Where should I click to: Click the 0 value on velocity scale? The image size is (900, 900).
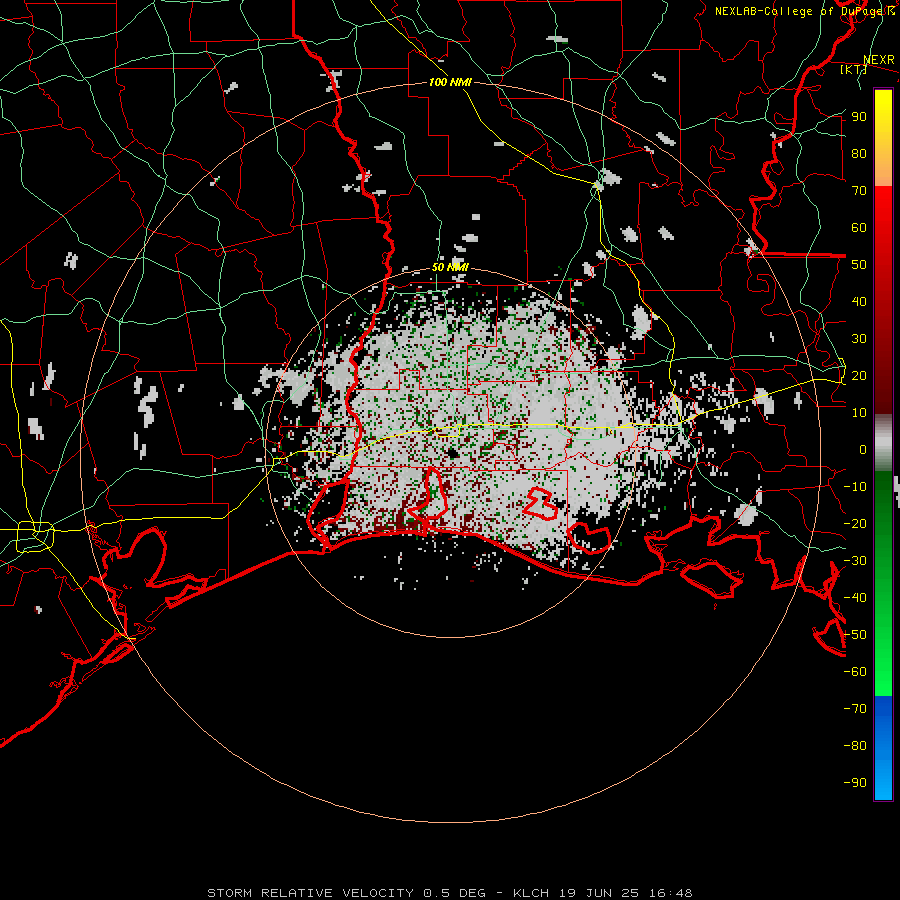coord(863,449)
